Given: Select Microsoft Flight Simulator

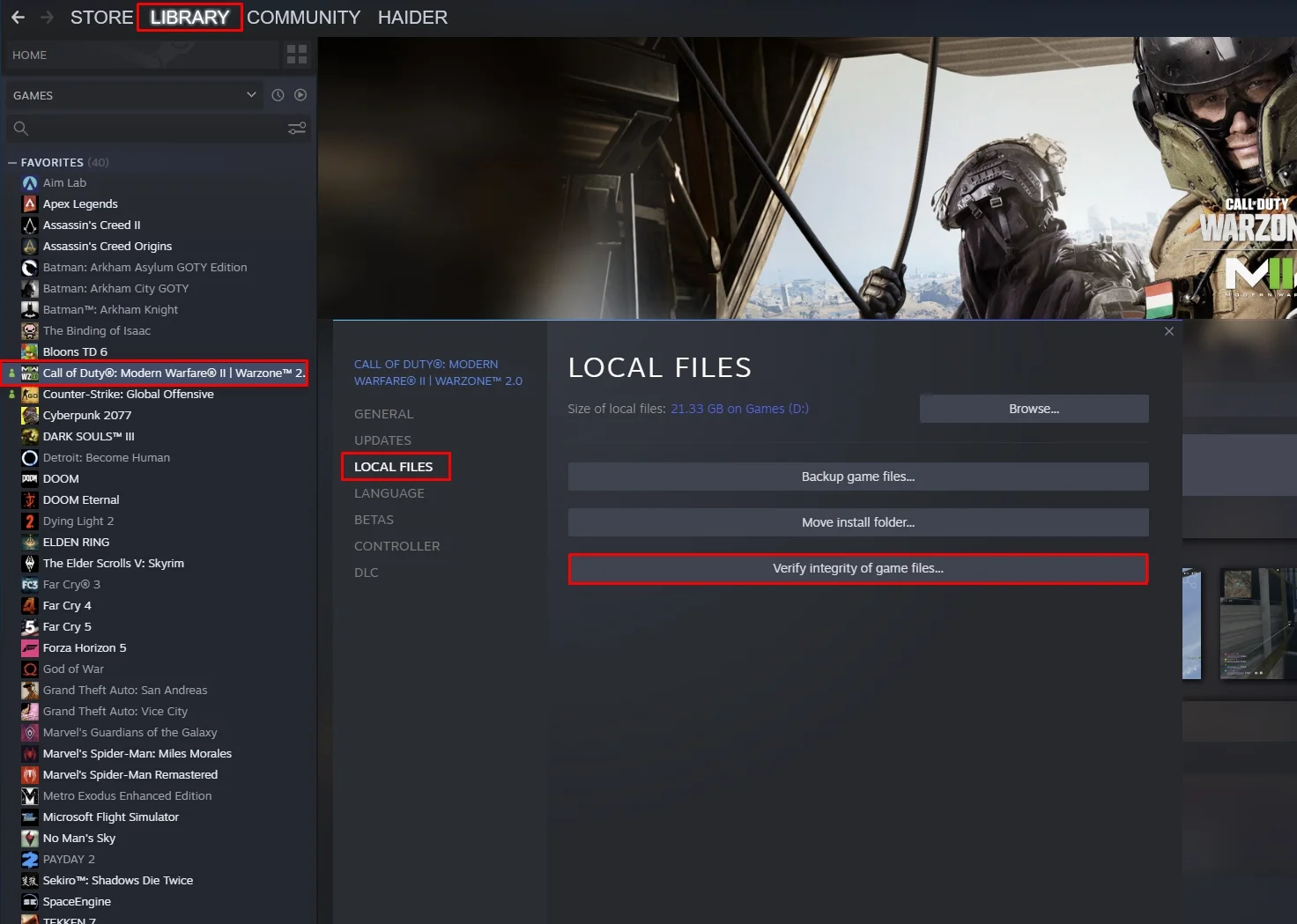Looking at the screenshot, I should coord(111,817).
